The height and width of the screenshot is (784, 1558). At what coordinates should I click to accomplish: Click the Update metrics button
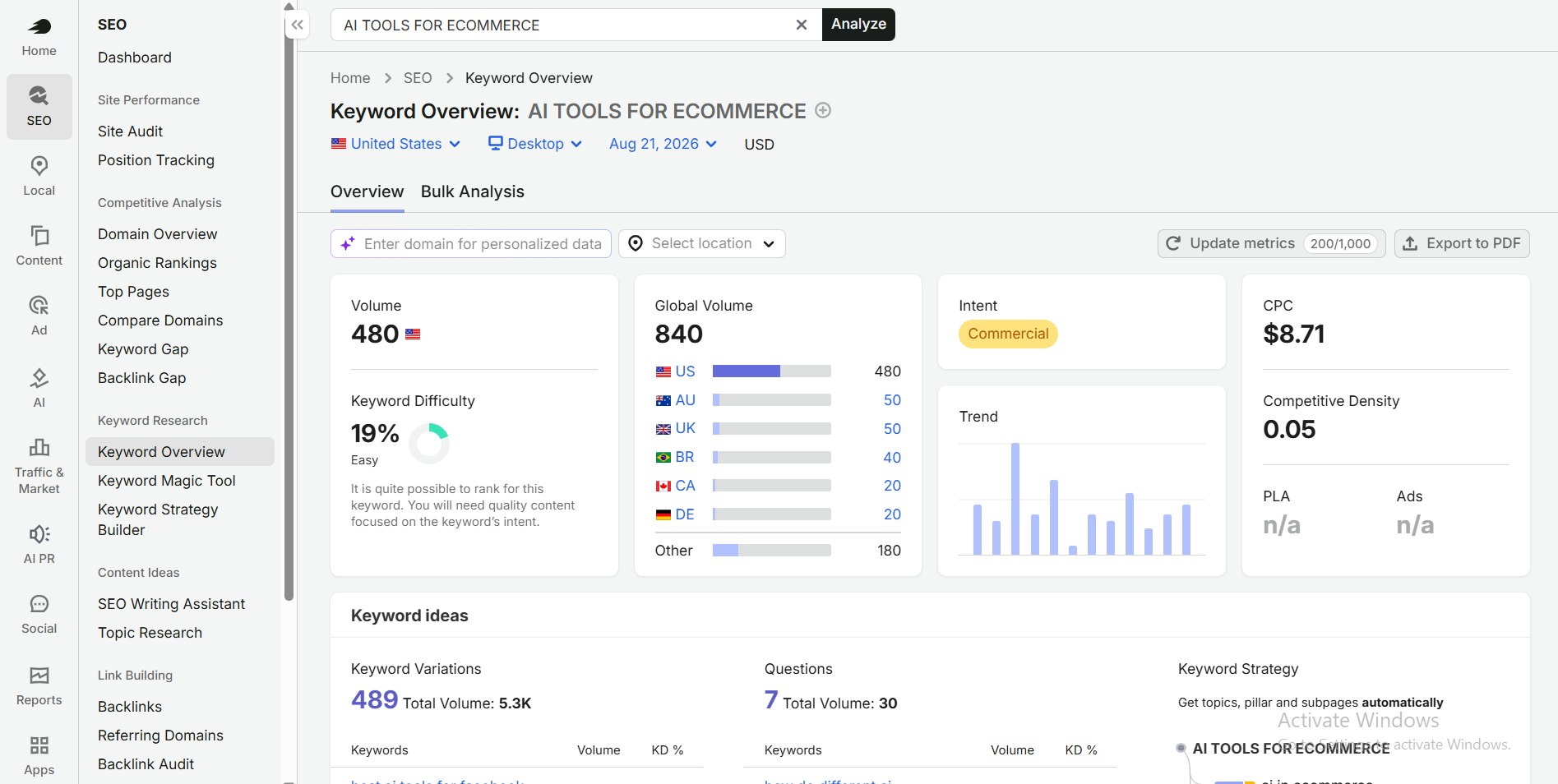coord(1271,243)
